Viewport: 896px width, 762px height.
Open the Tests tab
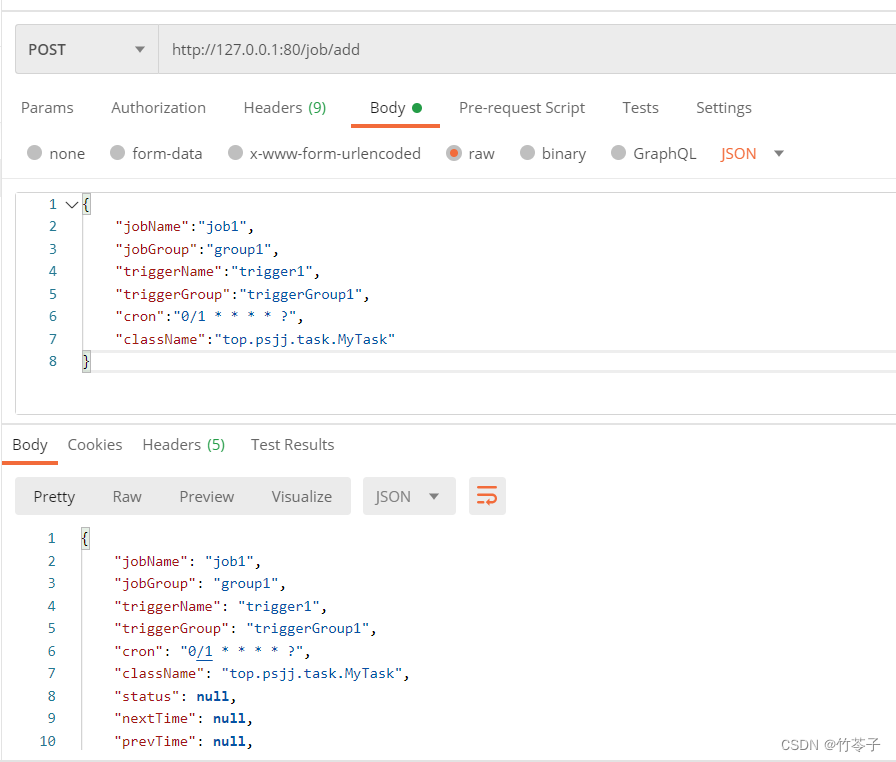click(640, 108)
